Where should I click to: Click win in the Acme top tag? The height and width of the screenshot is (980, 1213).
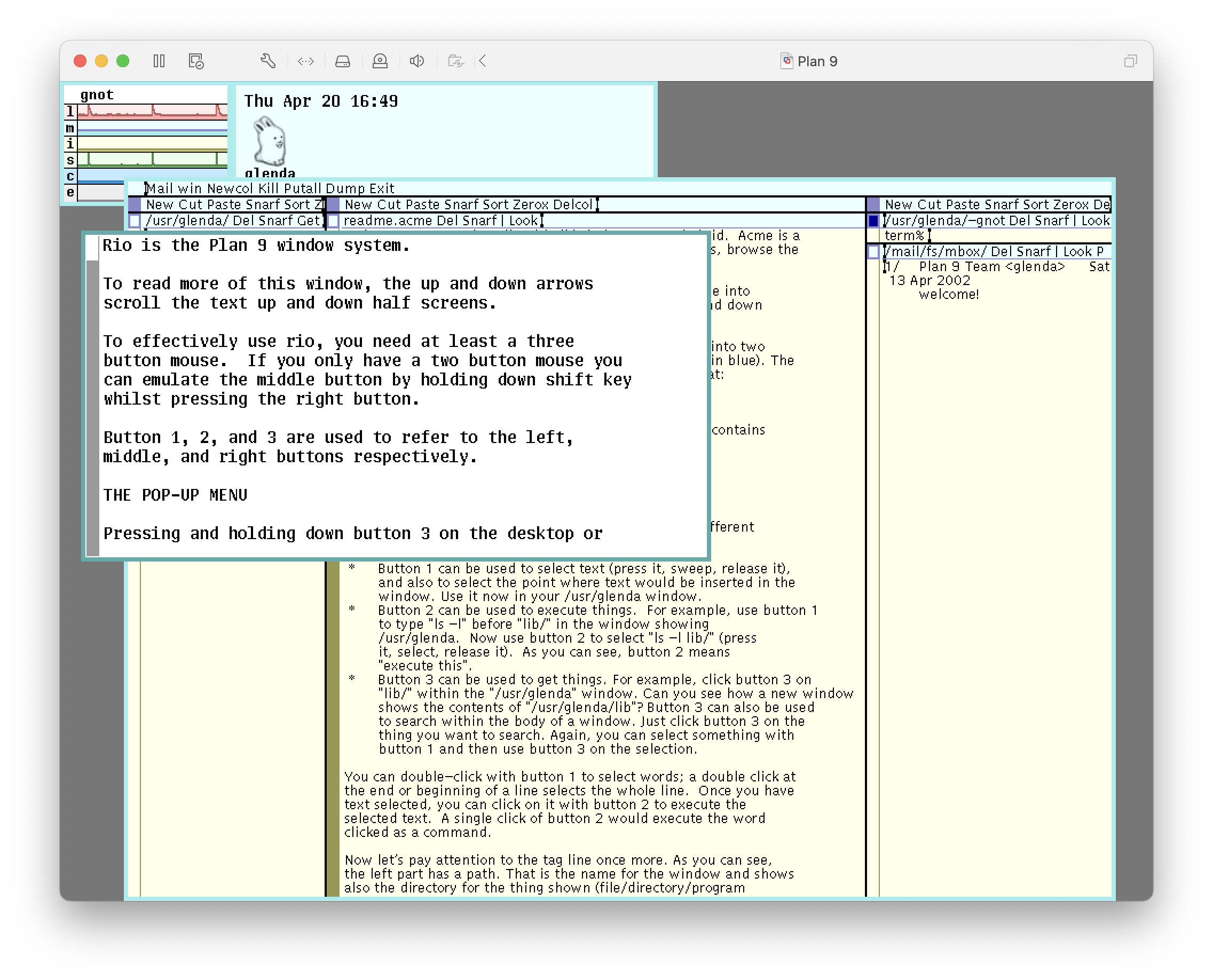point(190,188)
